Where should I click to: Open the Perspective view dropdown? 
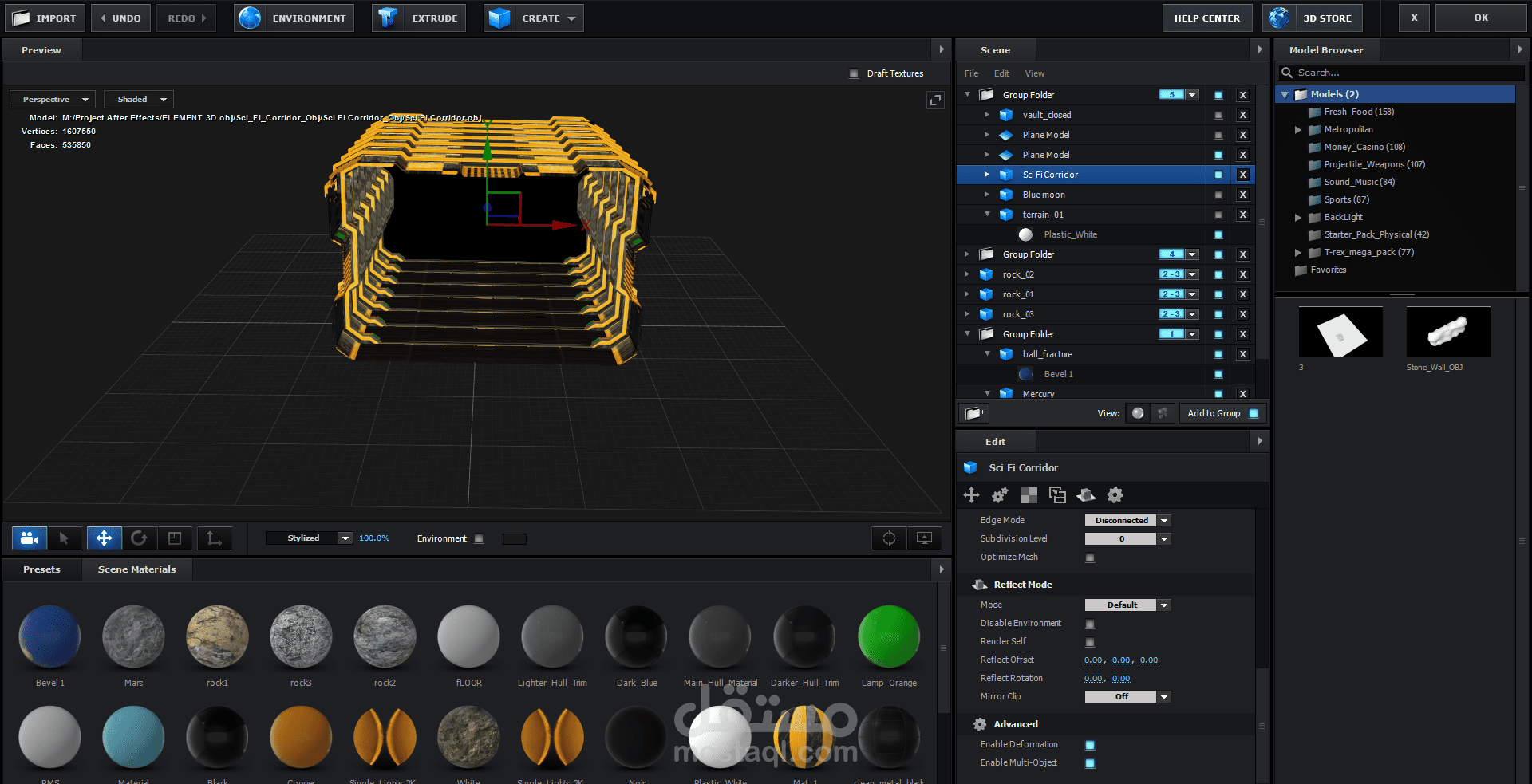[x=53, y=100]
